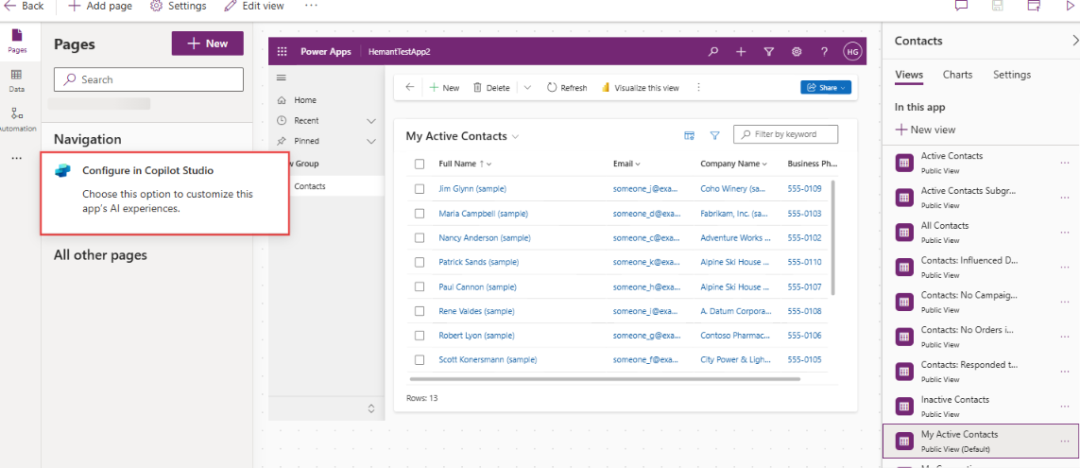Click the edit columns icon
This screenshot has width=1080, height=468.
[x=689, y=135]
